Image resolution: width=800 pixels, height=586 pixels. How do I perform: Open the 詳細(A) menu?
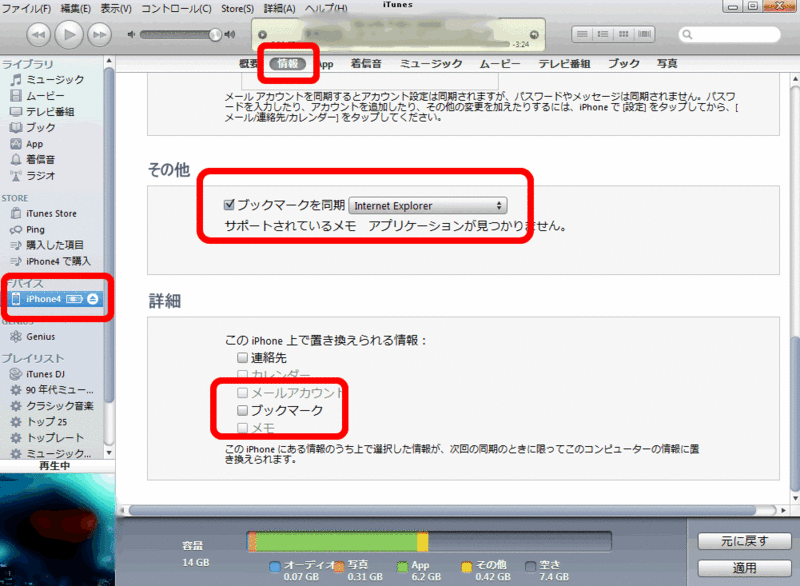(280, 8)
